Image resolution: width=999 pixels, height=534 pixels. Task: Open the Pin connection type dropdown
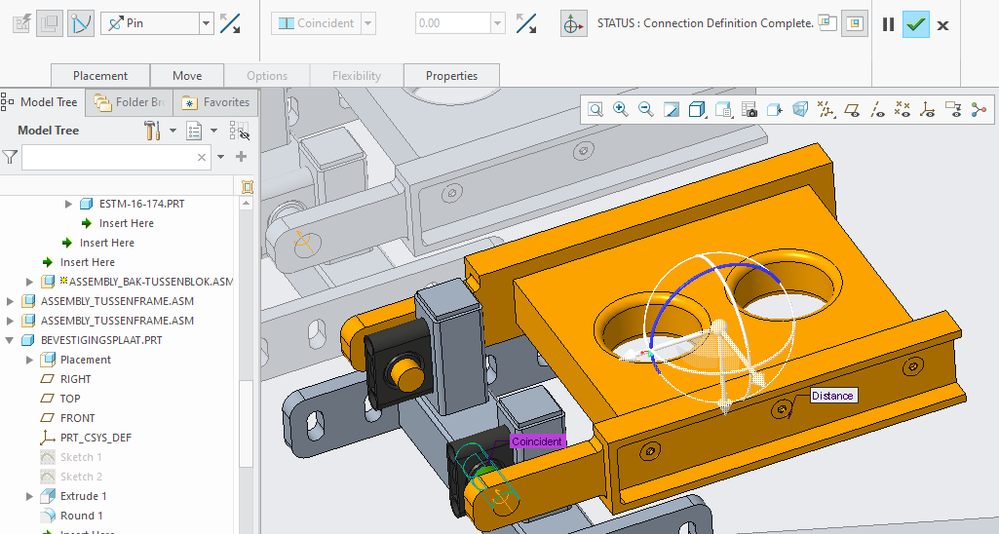coord(206,23)
